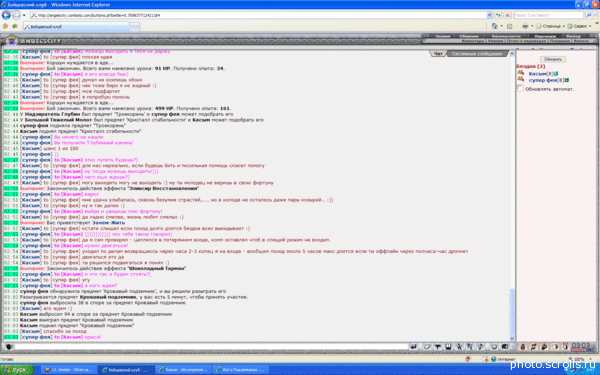Open the Знания game menu
The image size is (600, 375).
[x=442, y=36]
